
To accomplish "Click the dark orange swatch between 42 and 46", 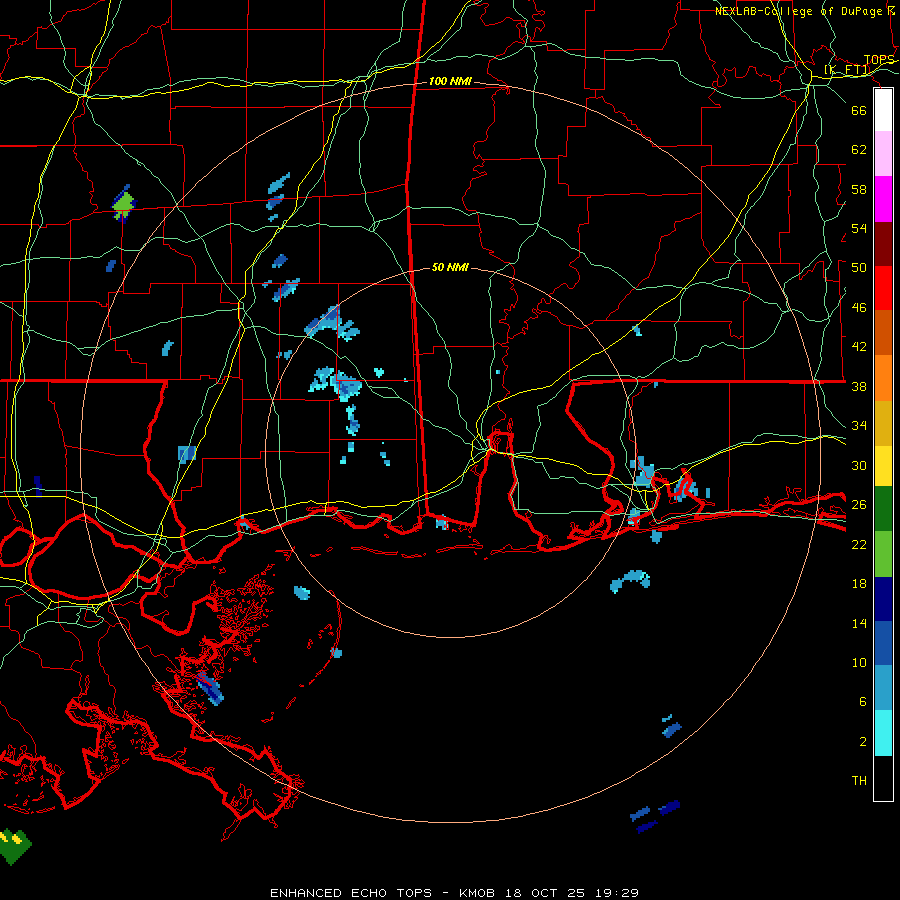I will 883,332.
